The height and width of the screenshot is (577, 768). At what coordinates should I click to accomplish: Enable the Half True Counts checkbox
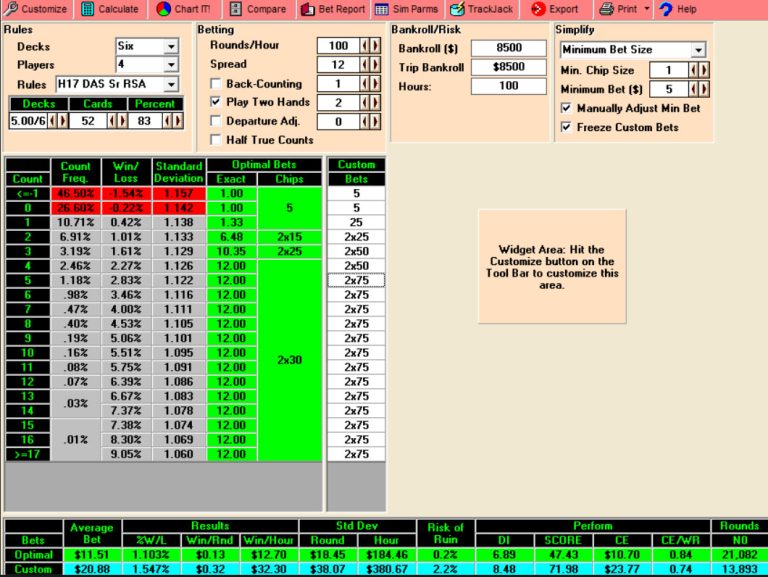pos(216,140)
